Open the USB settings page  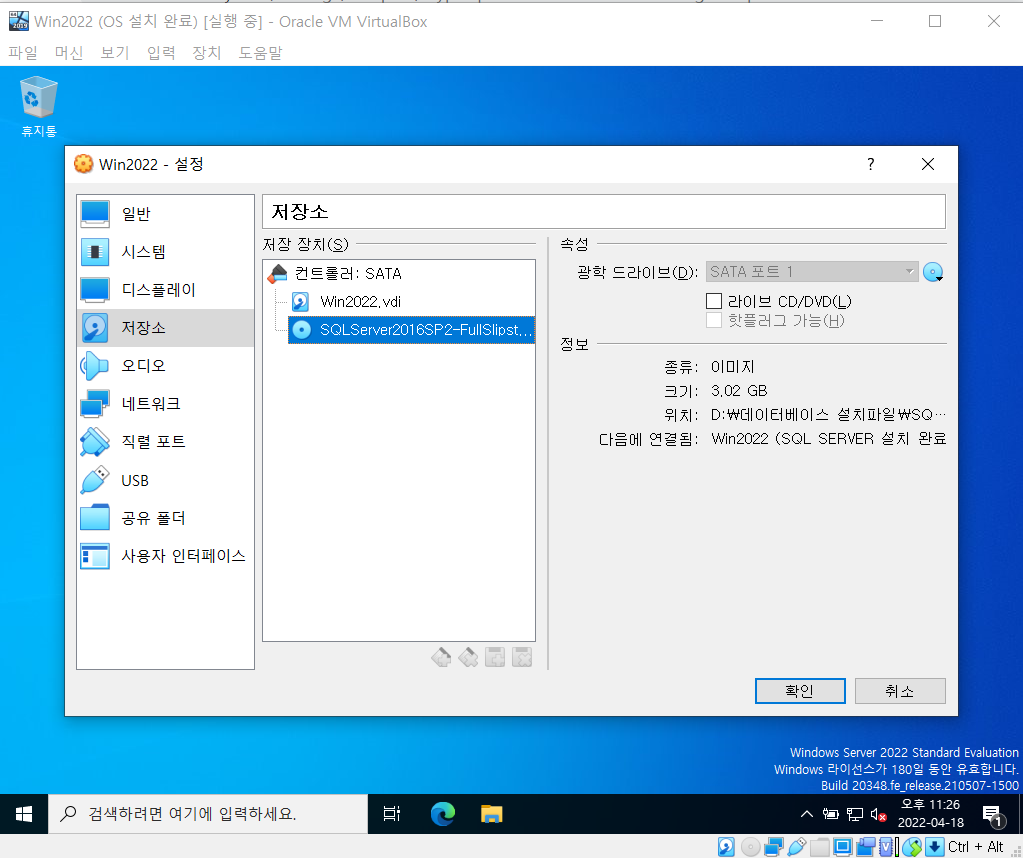tap(164, 480)
